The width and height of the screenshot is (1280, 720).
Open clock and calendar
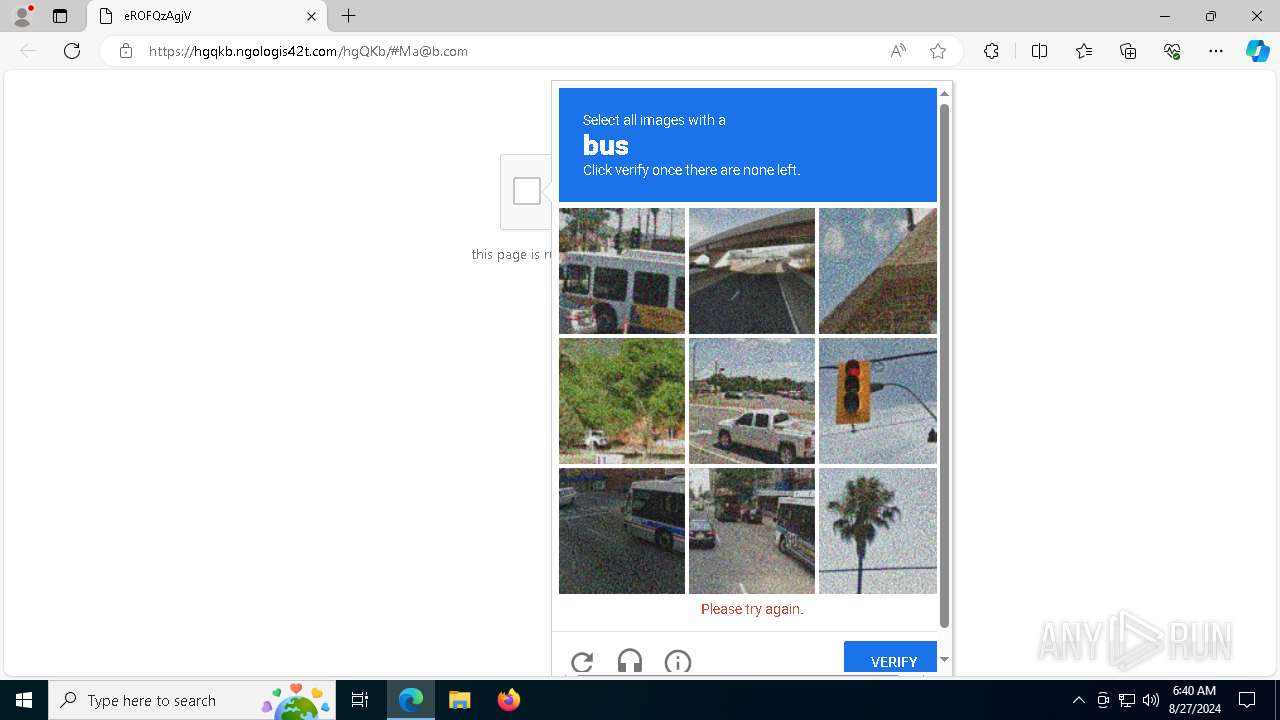[1194, 700]
